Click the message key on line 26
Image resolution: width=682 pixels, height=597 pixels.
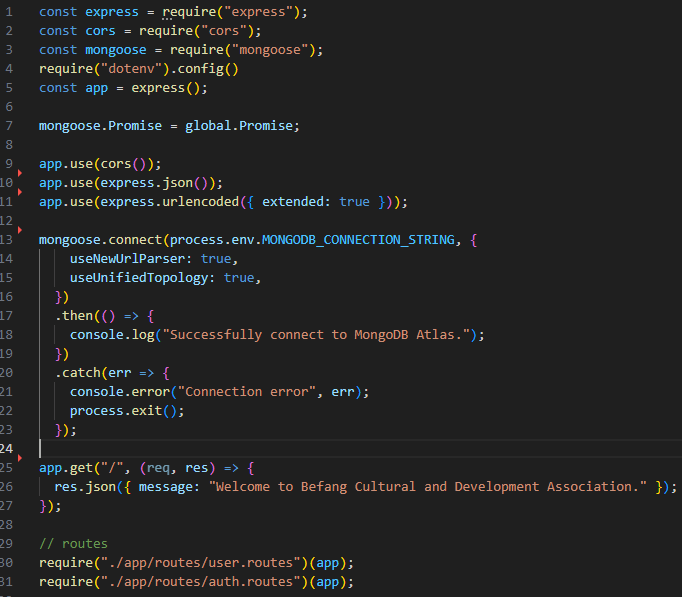(166, 487)
